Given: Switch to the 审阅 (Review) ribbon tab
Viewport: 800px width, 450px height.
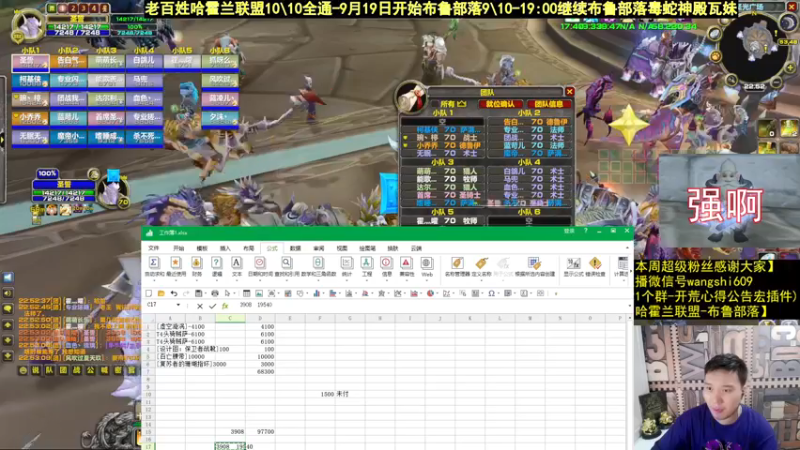Looking at the screenshot, I should coord(319,248).
